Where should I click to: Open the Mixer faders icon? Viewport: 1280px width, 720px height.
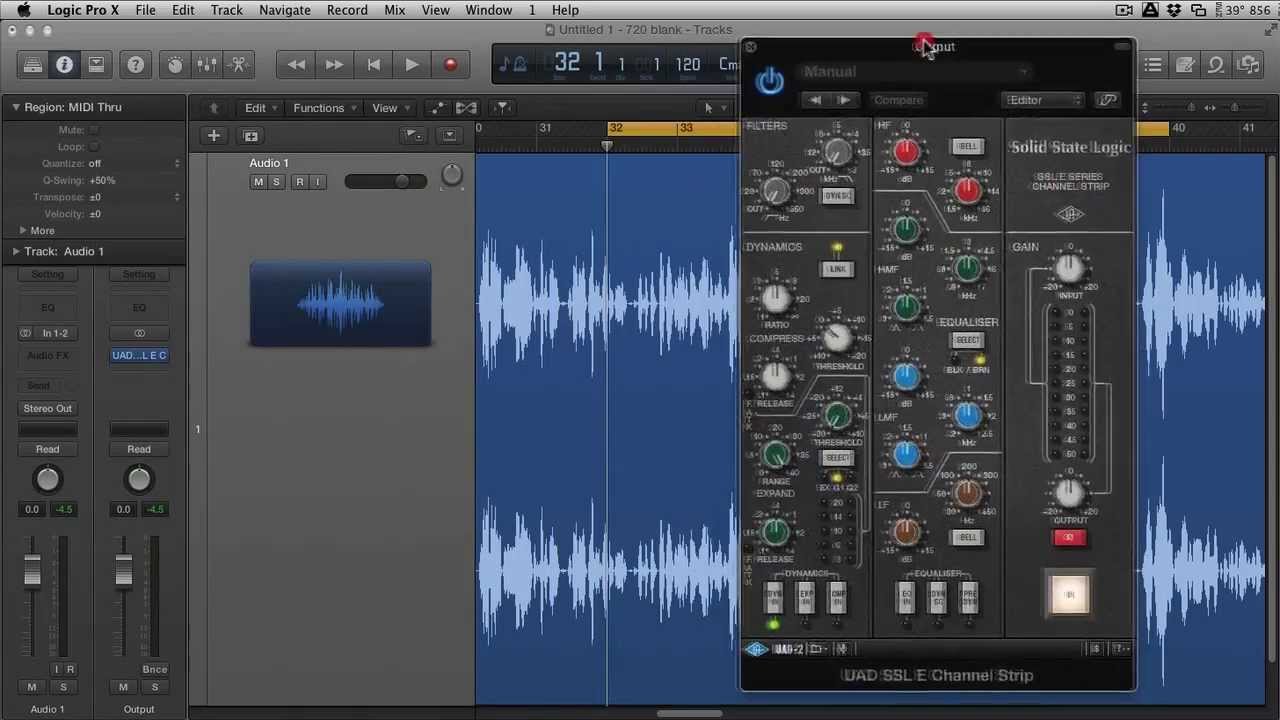point(207,65)
